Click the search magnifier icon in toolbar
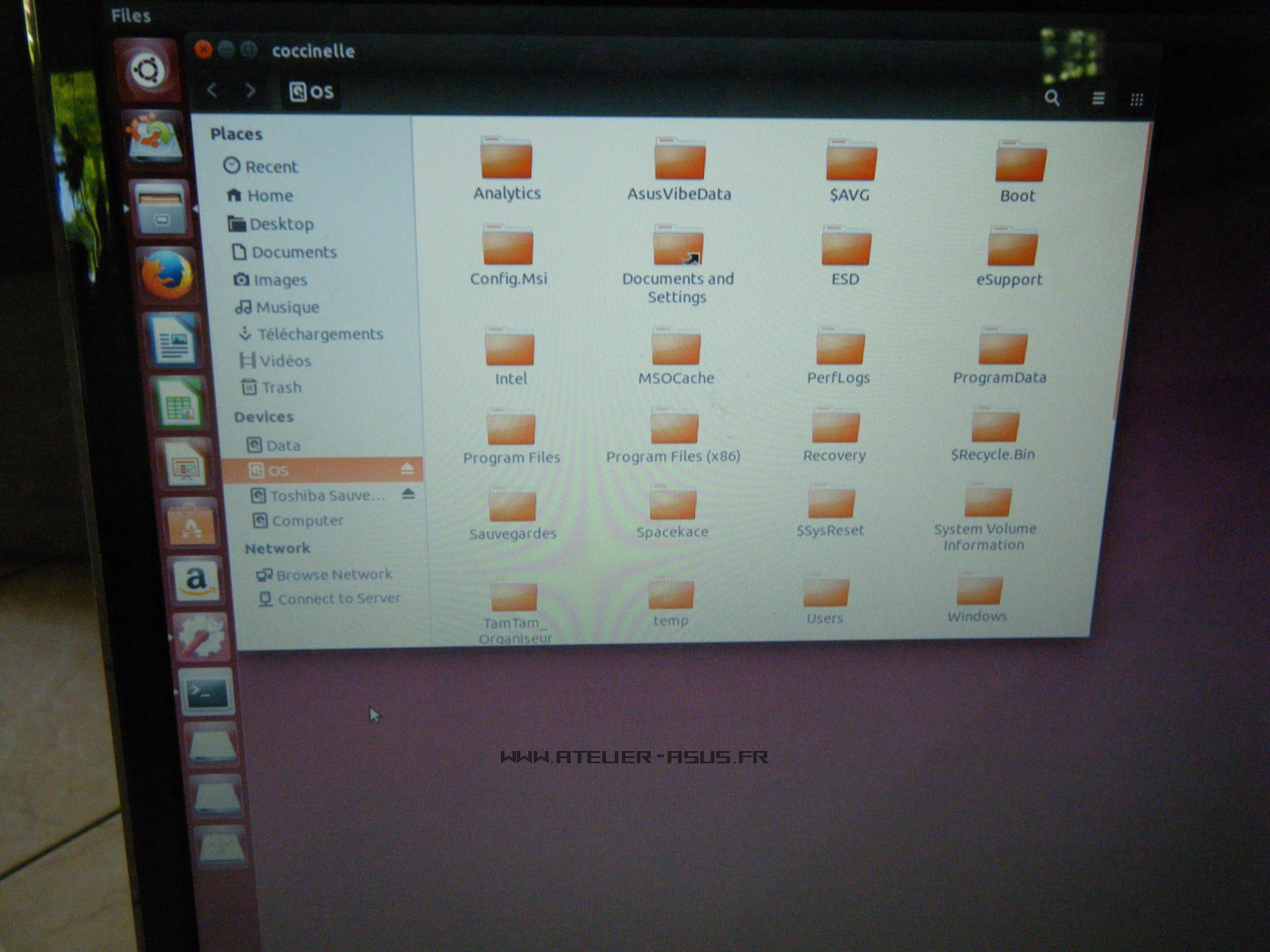This screenshot has width=1270, height=952. tap(1052, 98)
